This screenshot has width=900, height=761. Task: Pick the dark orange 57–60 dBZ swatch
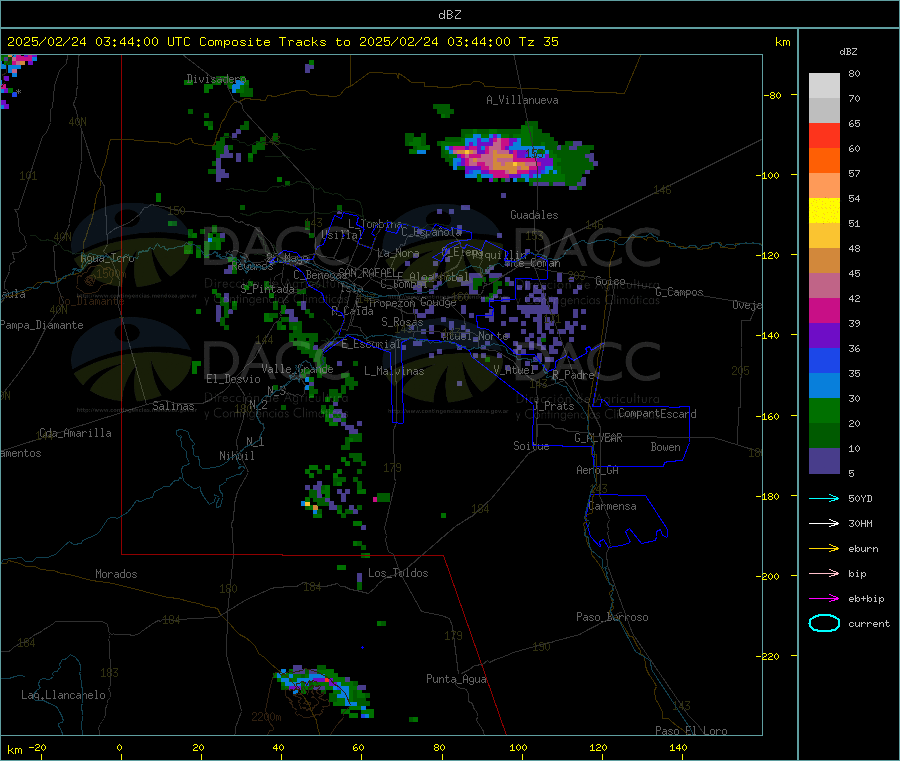pos(824,161)
